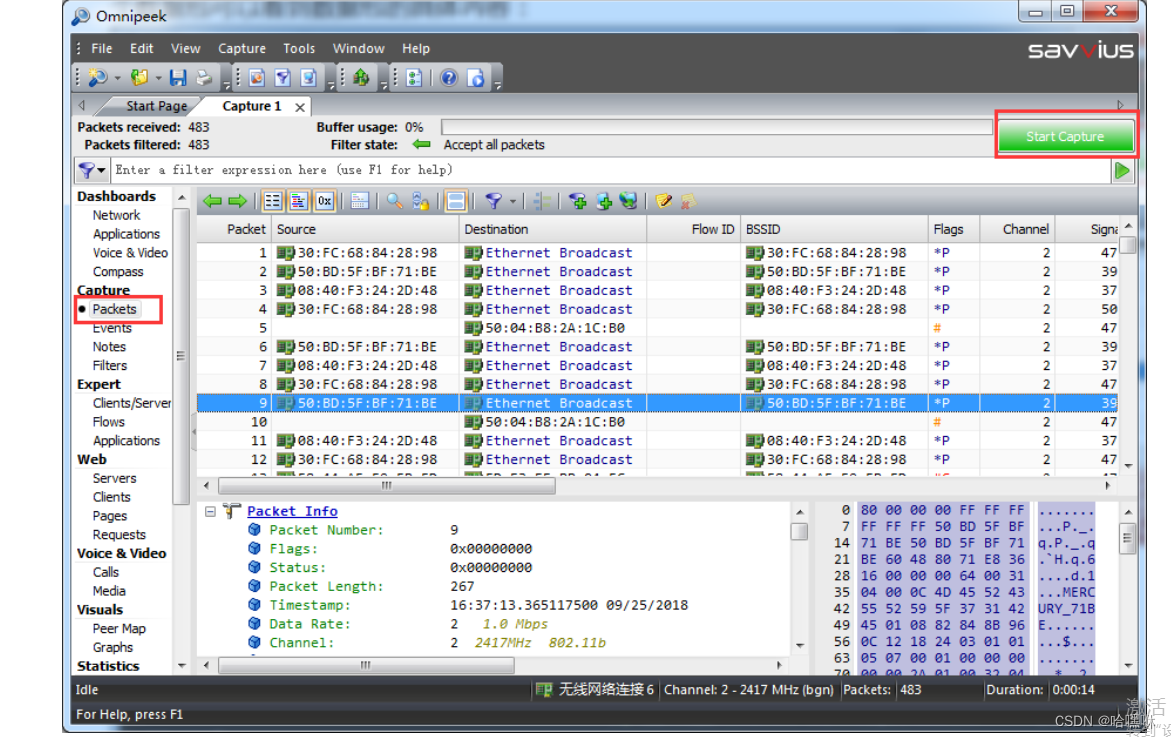The width and height of the screenshot is (1171, 738).
Task: Click the Open file folder icon
Action: 139,78
